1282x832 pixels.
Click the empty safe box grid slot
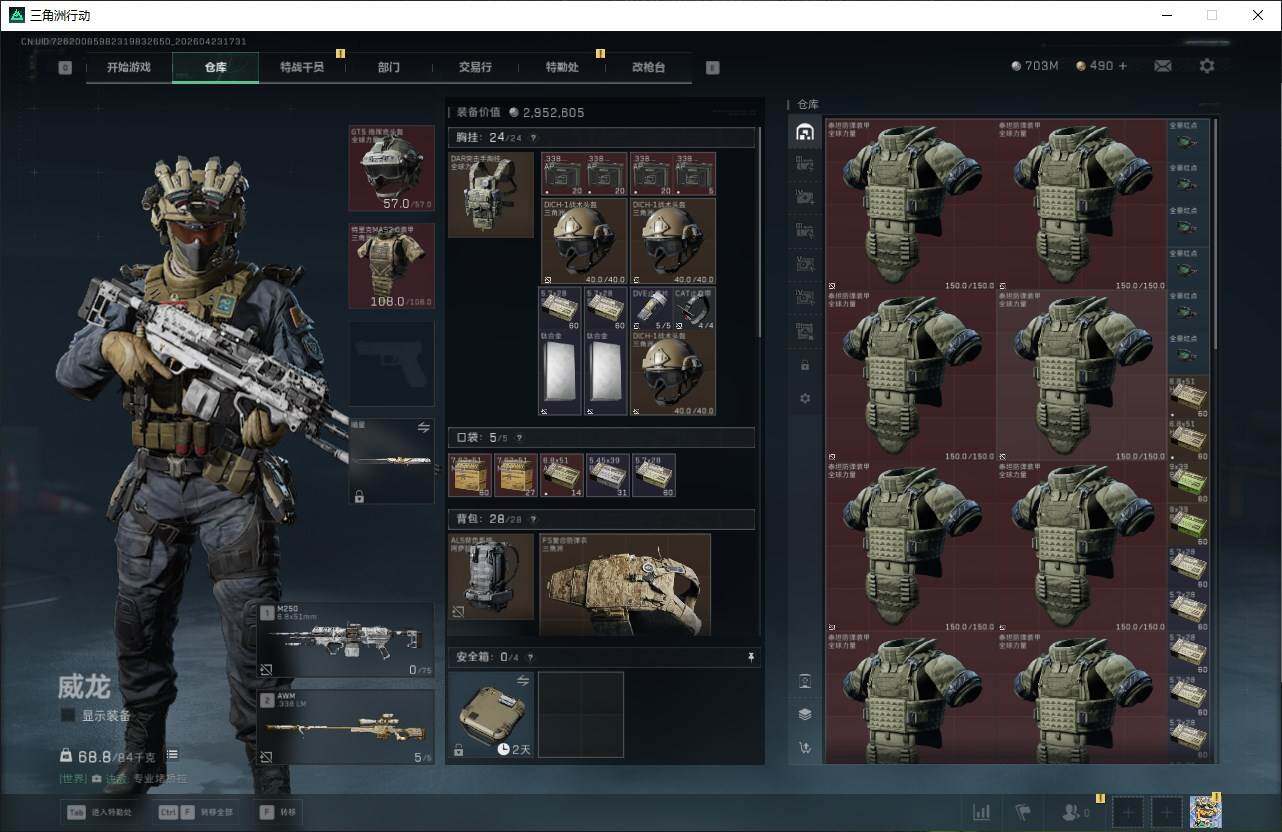click(581, 714)
